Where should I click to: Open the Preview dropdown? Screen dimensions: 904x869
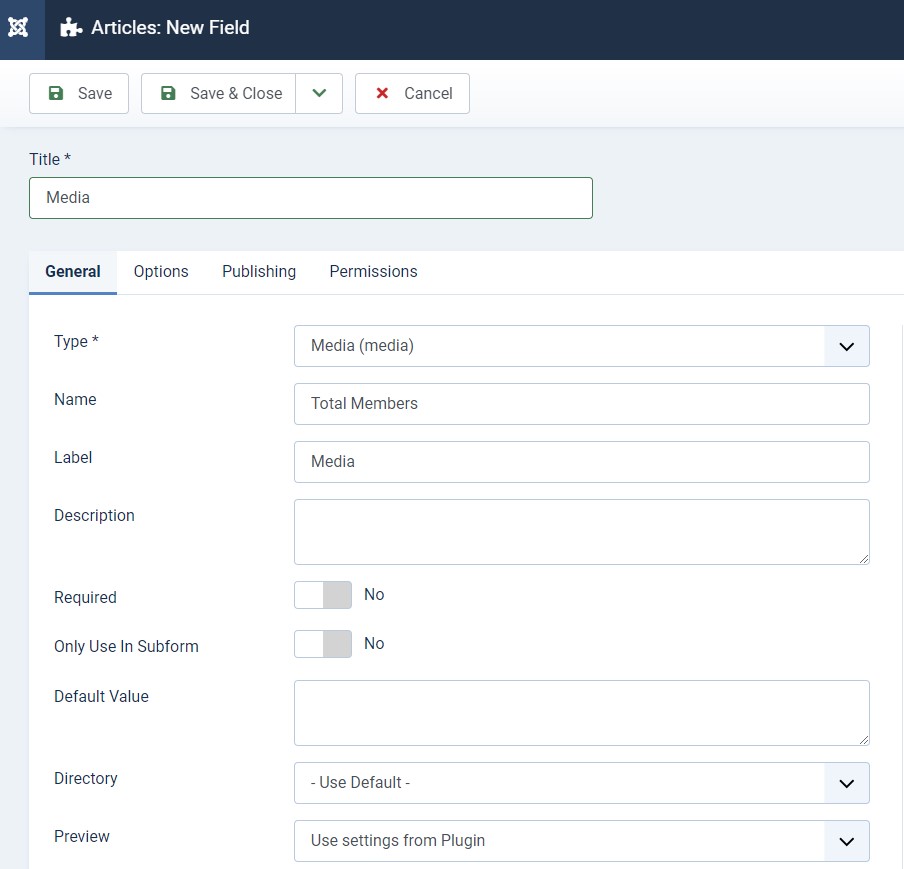click(x=582, y=841)
